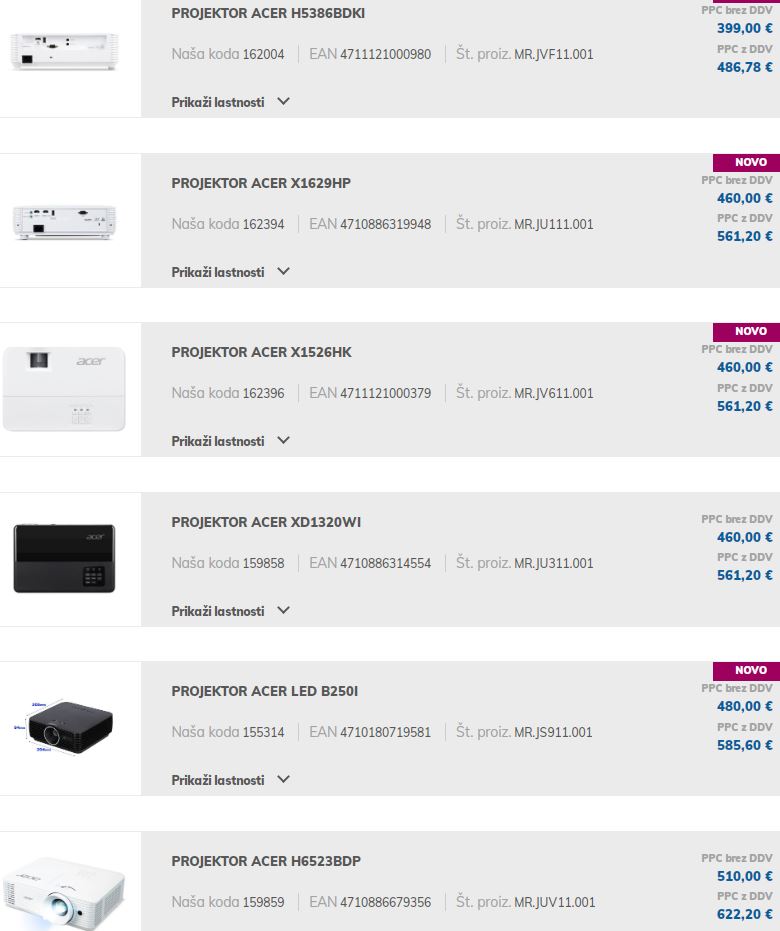Click the 585,60 € price with DDV
Screen dimensions: 780x931
coord(744,745)
